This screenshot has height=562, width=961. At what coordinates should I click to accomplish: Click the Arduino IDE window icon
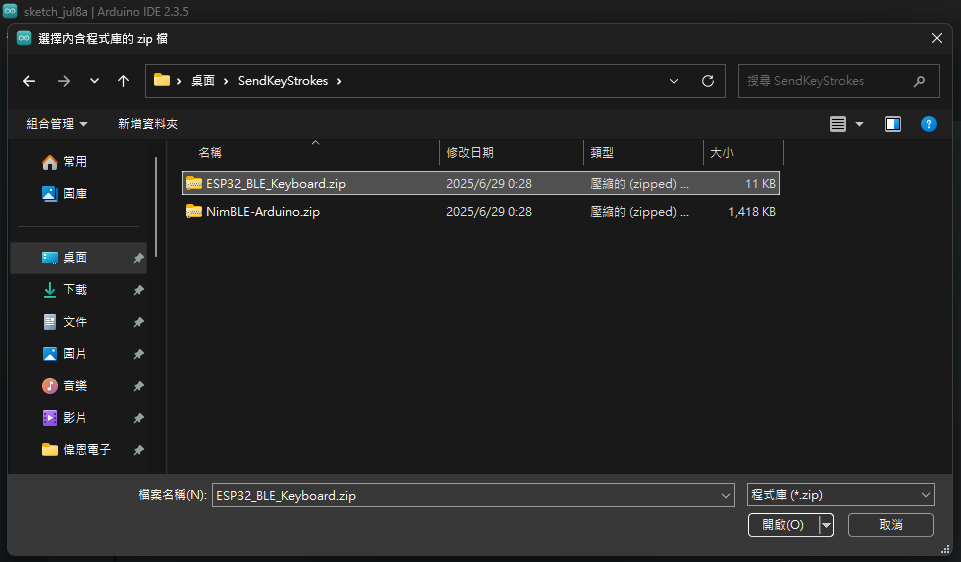tap(10, 10)
